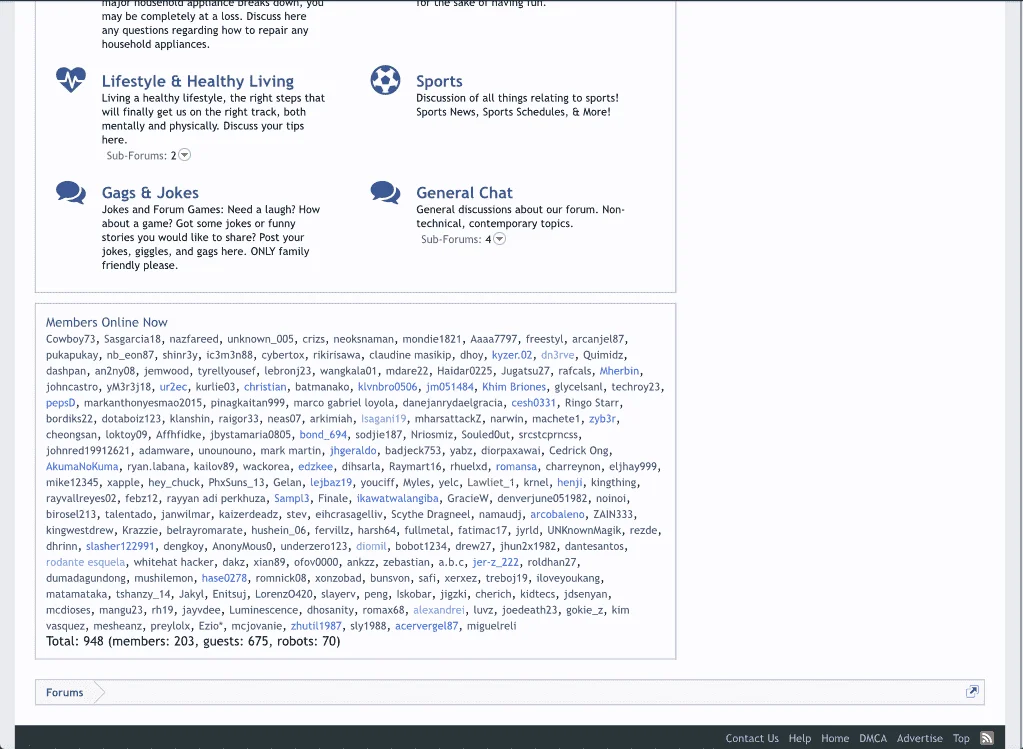The height and width of the screenshot is (749, 1023).
Task: View member edzkee profile
Action: tap(315, 466)
